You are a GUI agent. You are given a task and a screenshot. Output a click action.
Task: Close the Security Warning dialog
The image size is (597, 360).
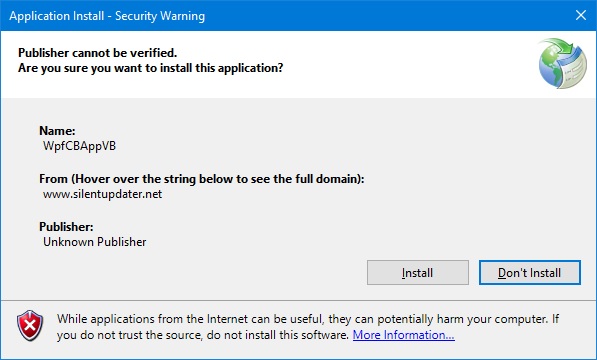click(x=581, y=15)
